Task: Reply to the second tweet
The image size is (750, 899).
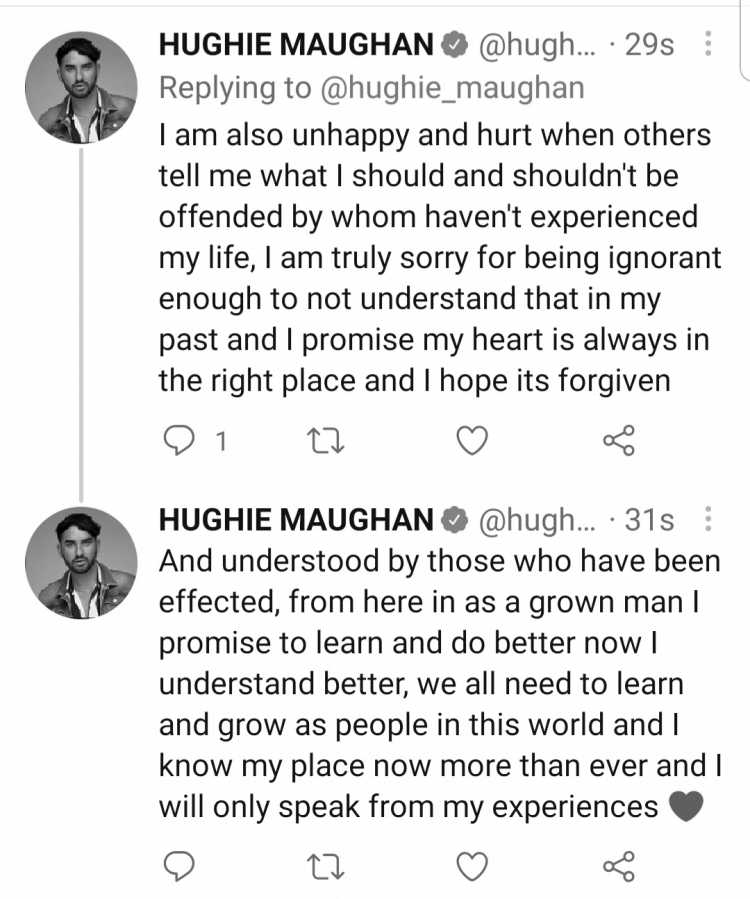Action: (x=178, y=866)
